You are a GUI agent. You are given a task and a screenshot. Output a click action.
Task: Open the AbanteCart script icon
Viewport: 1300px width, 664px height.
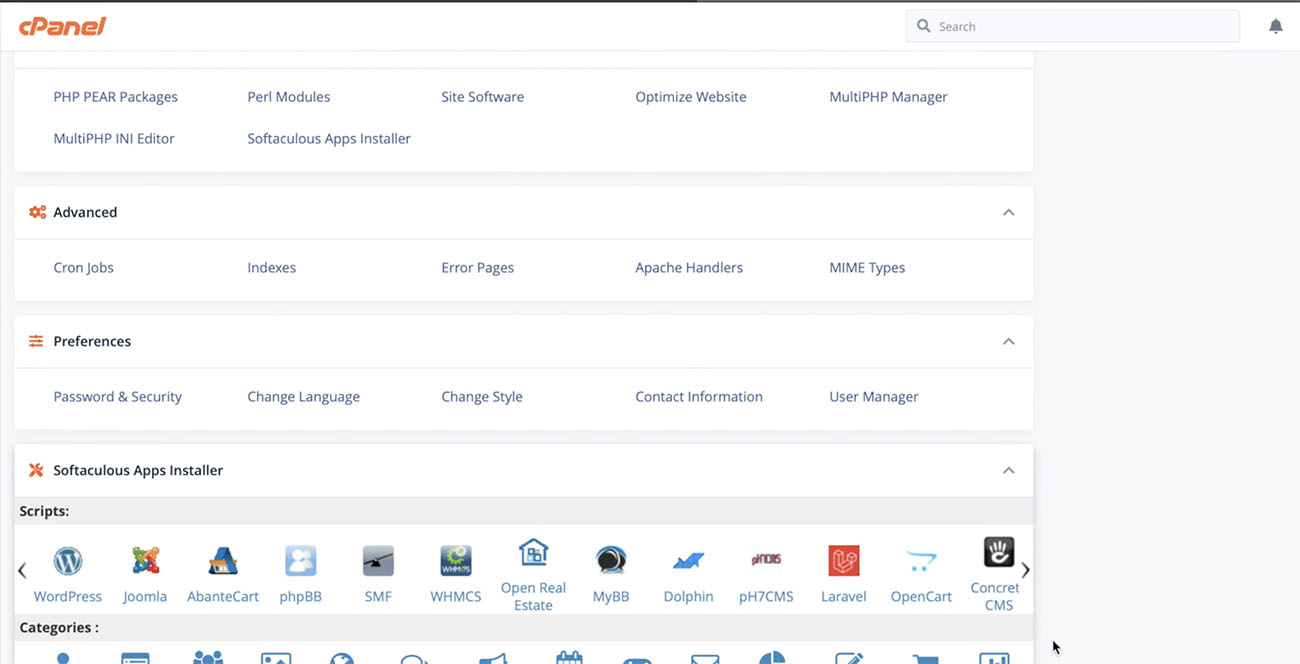click(223, 560)
